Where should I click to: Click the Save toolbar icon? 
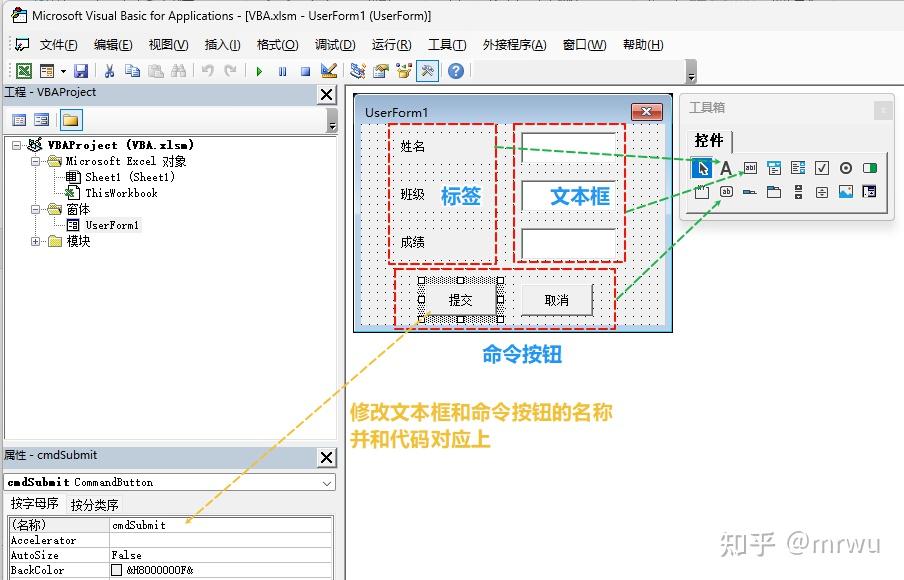pos(79,71)
